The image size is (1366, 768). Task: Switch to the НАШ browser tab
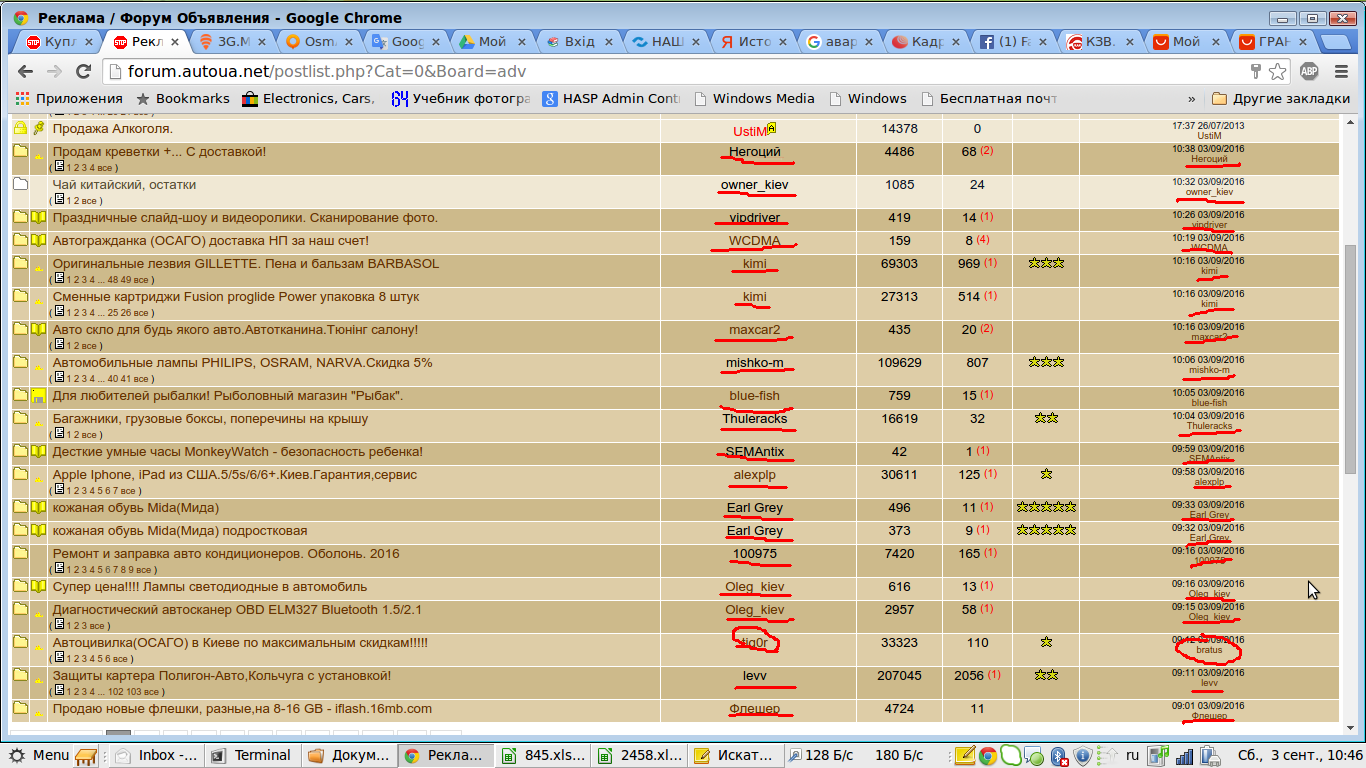coord(663,42)
